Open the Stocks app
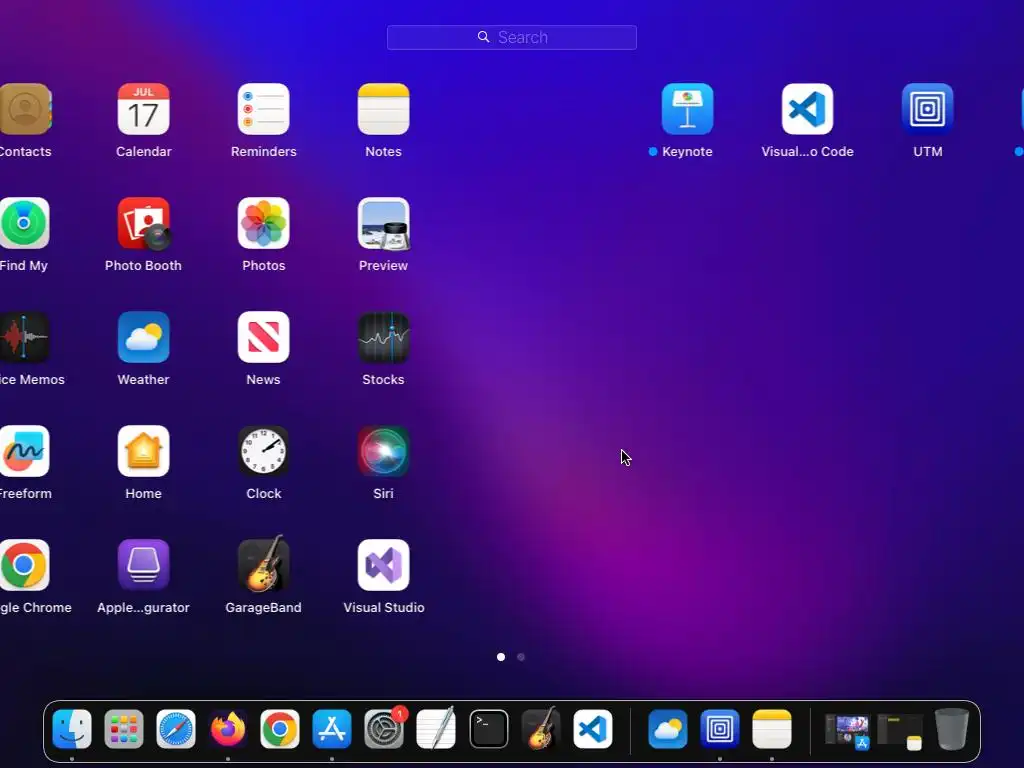The height and width of the screenshot is (768, 1024). 383,337
